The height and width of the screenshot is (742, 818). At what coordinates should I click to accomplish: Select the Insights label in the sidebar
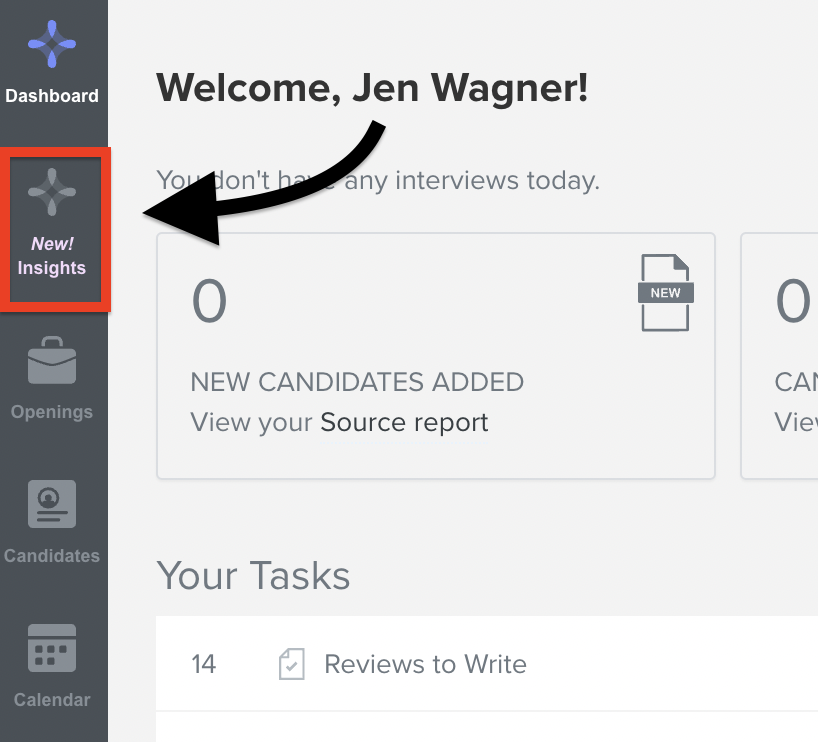(x=52, y=268)
